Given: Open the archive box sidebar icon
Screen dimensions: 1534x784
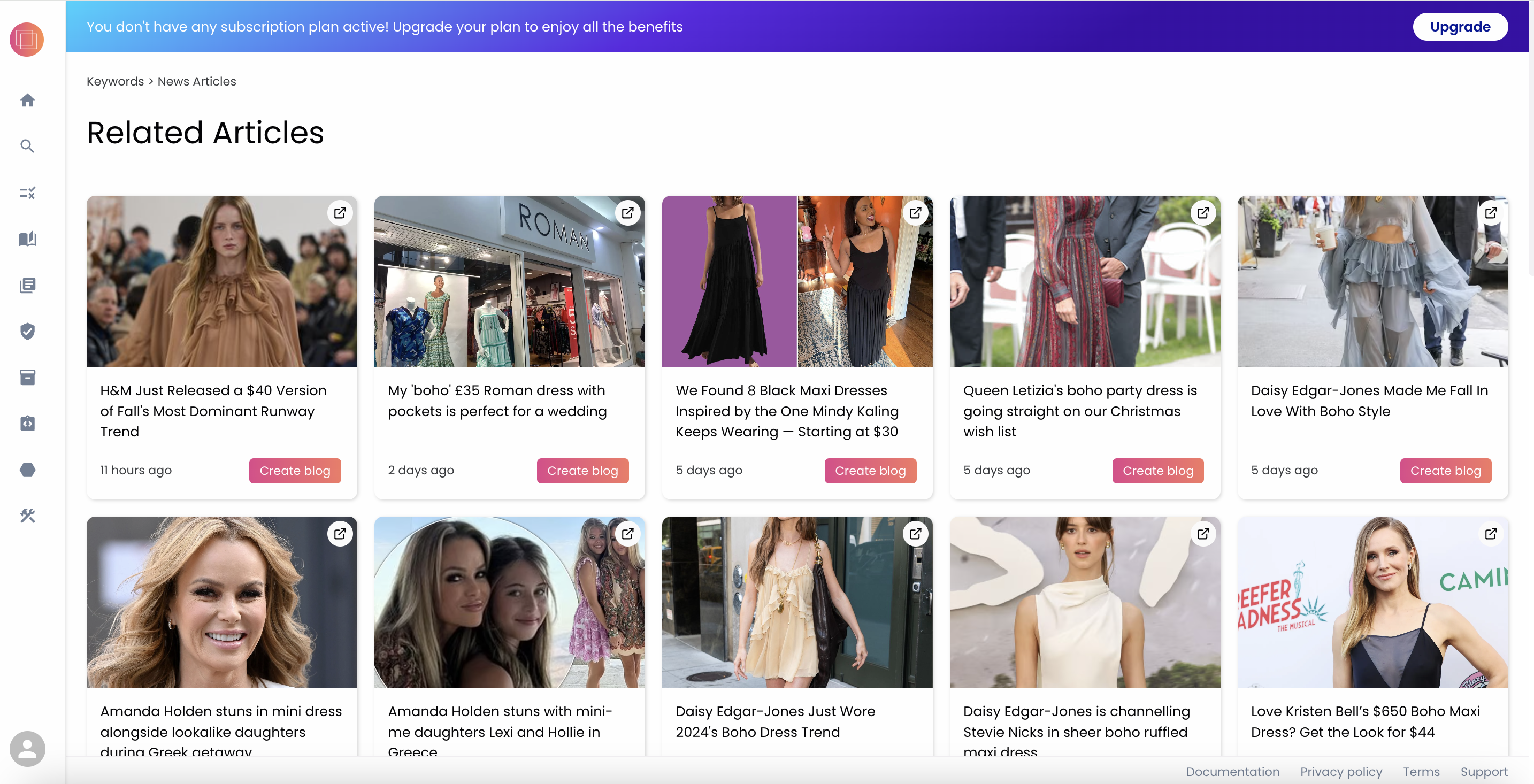Looking at the screenshot, I should [27, 378].
